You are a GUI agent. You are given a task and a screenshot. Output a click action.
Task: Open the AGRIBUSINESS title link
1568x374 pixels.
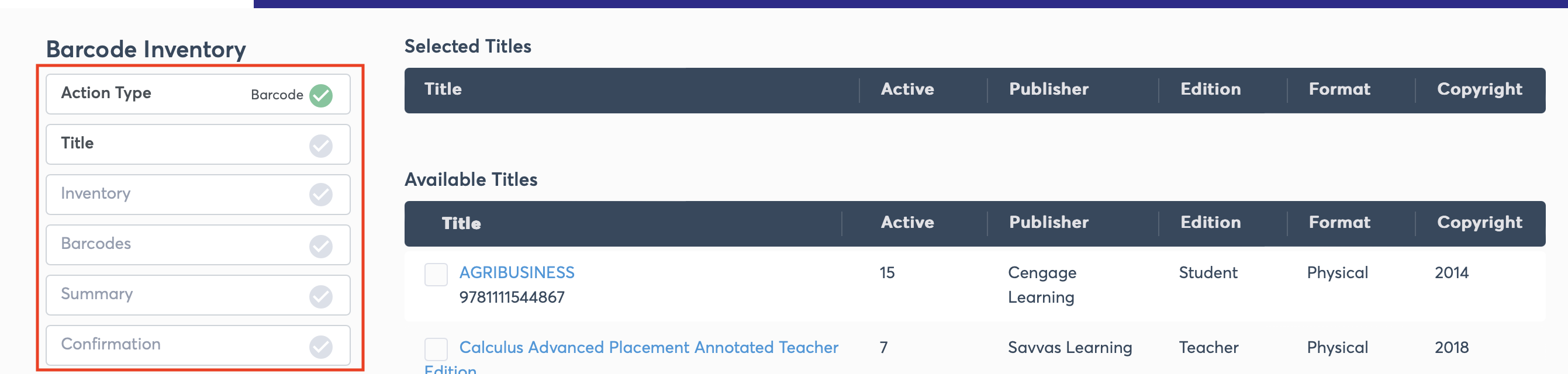tap(516, 272)
